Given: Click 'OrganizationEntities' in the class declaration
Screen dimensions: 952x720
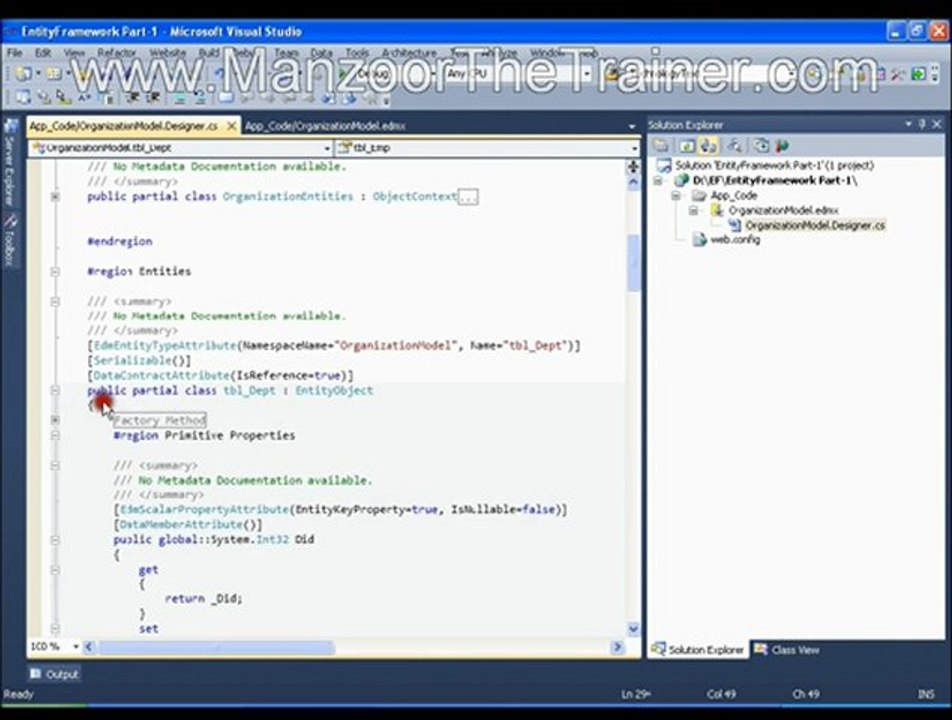Looking at the screenshot, I should click(288, 197).
